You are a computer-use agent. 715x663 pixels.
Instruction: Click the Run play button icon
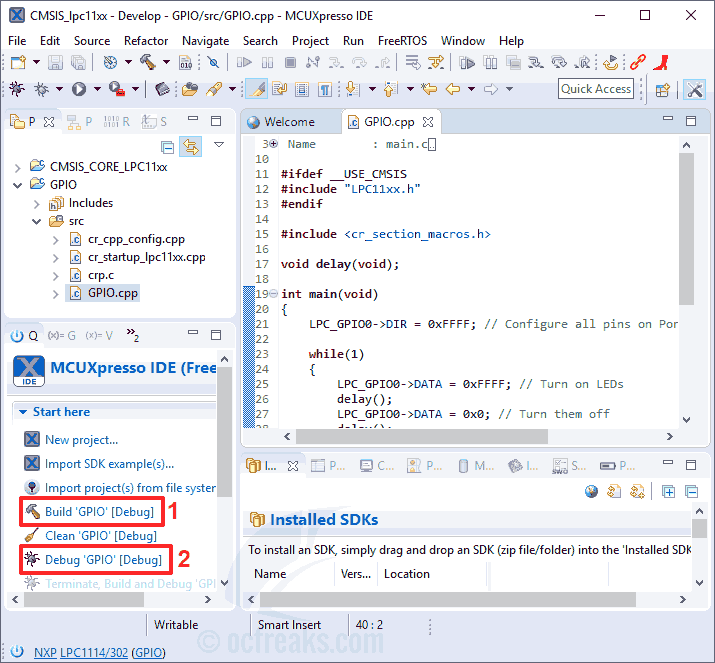[x=78, y=89]
